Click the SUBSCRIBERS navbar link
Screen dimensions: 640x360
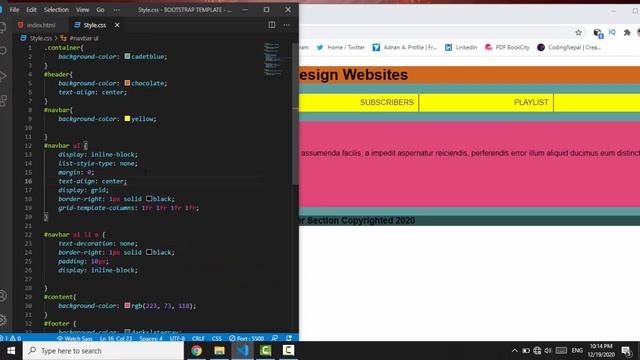pyautogui.click(x=387, y=102)
